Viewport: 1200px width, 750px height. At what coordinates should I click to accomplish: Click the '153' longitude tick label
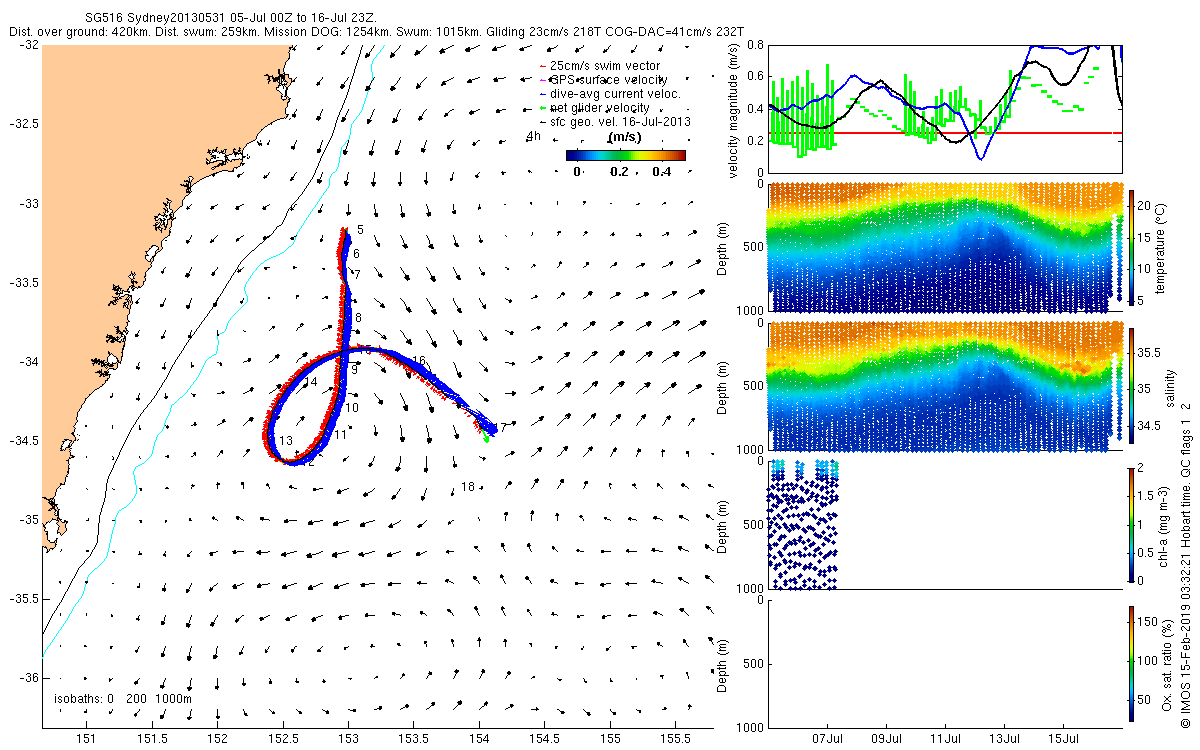coord(348,738)
